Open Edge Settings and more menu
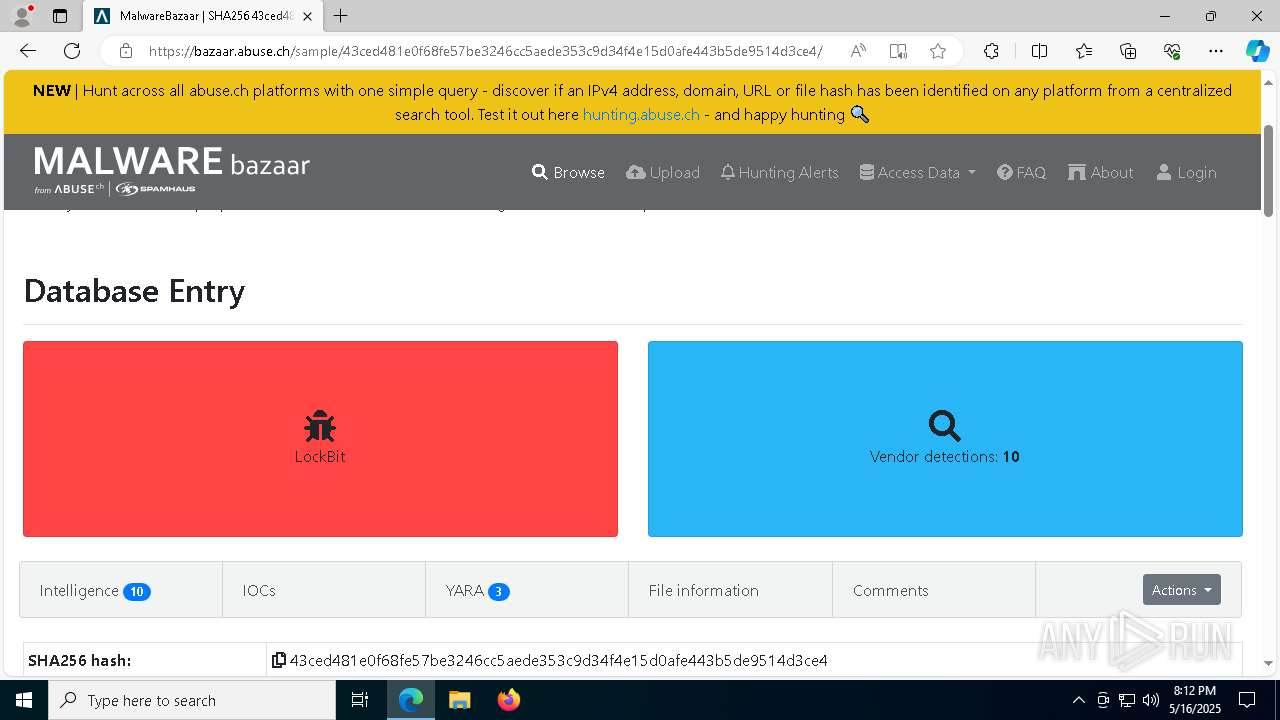1280x720 pixels. pyautogui.click(x=1216, y=51)
